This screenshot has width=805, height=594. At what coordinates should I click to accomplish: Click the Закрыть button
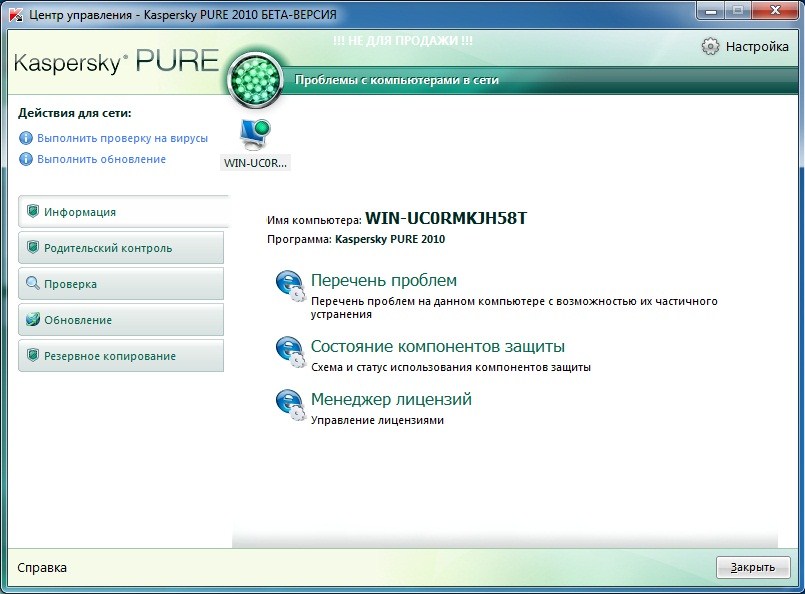[x=753, y=567]
